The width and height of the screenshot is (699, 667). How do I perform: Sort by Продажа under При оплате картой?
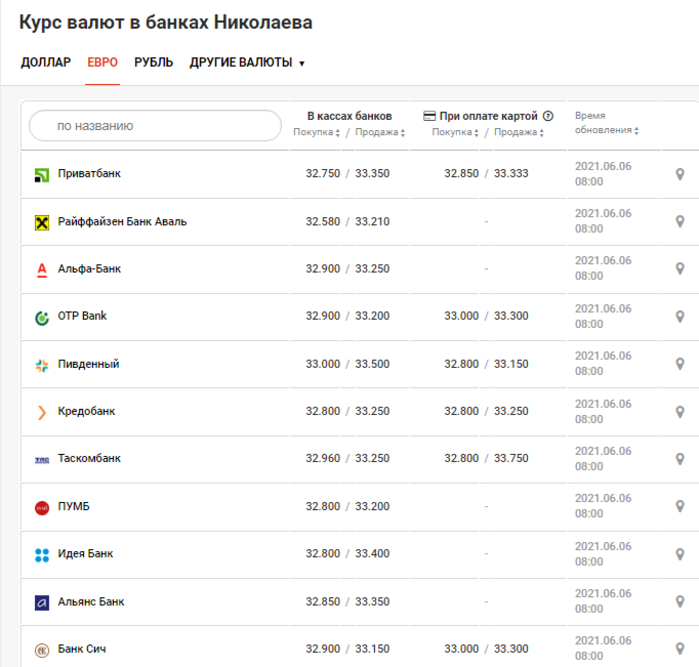point(518,132)
